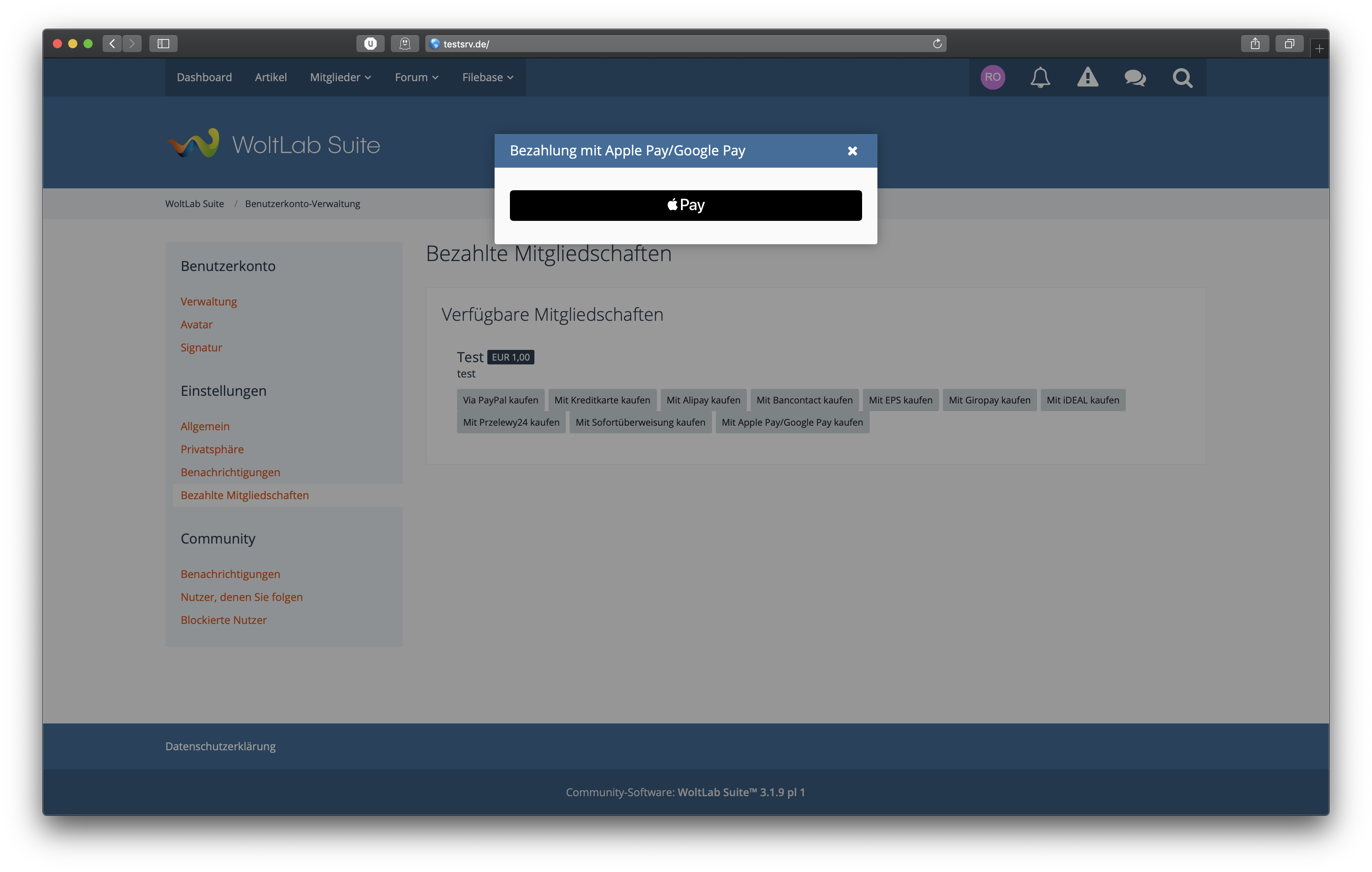Go to the Artikel menu item

(x=271, y=77)
